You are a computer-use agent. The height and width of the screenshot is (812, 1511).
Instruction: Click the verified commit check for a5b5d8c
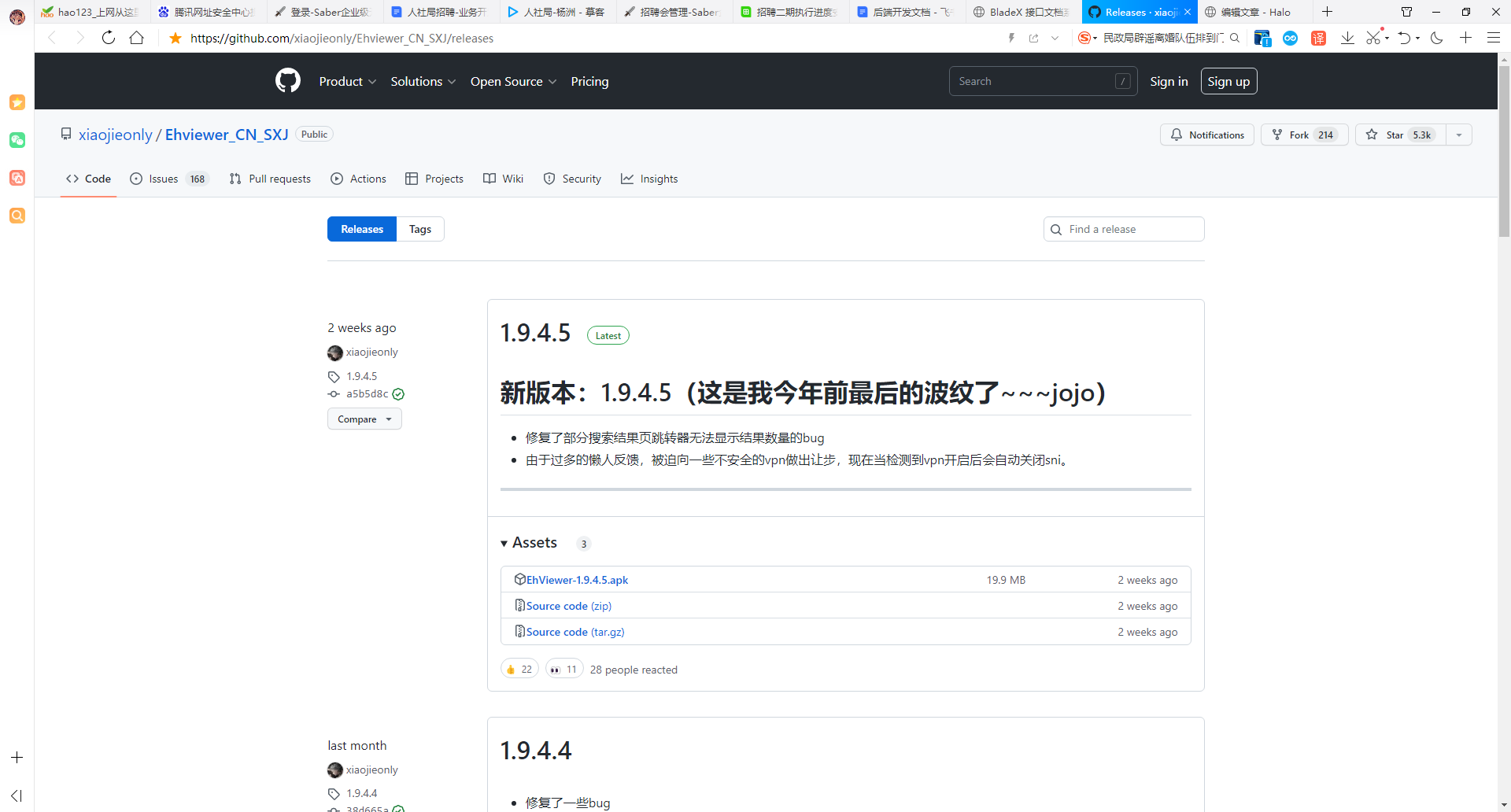(x=398, y=394)
